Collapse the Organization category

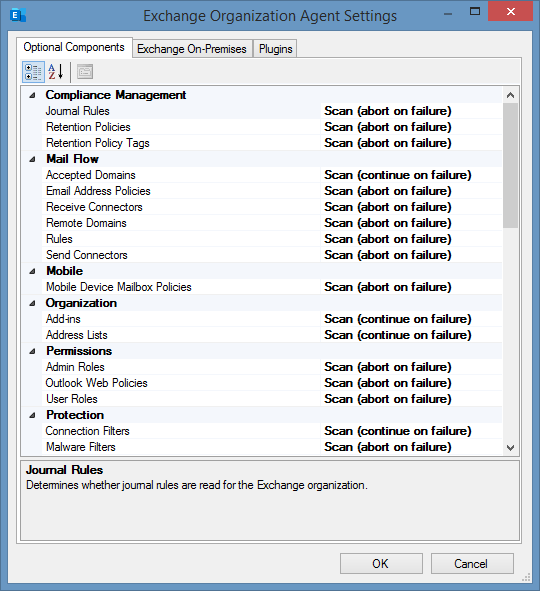coord(32,303)
